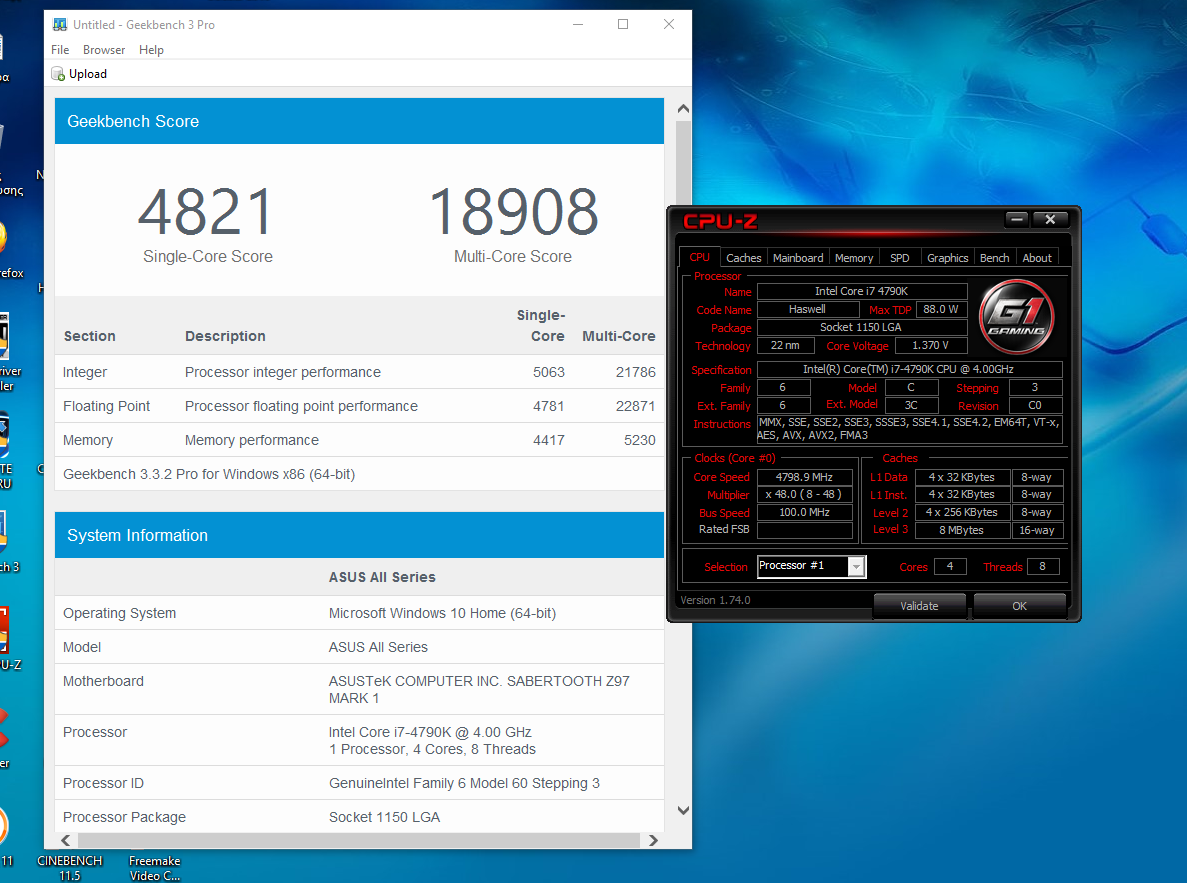Click the scroll left arrow in Geekbench
The width and height of the screenshot is (1187, 883).
point(66,841)
